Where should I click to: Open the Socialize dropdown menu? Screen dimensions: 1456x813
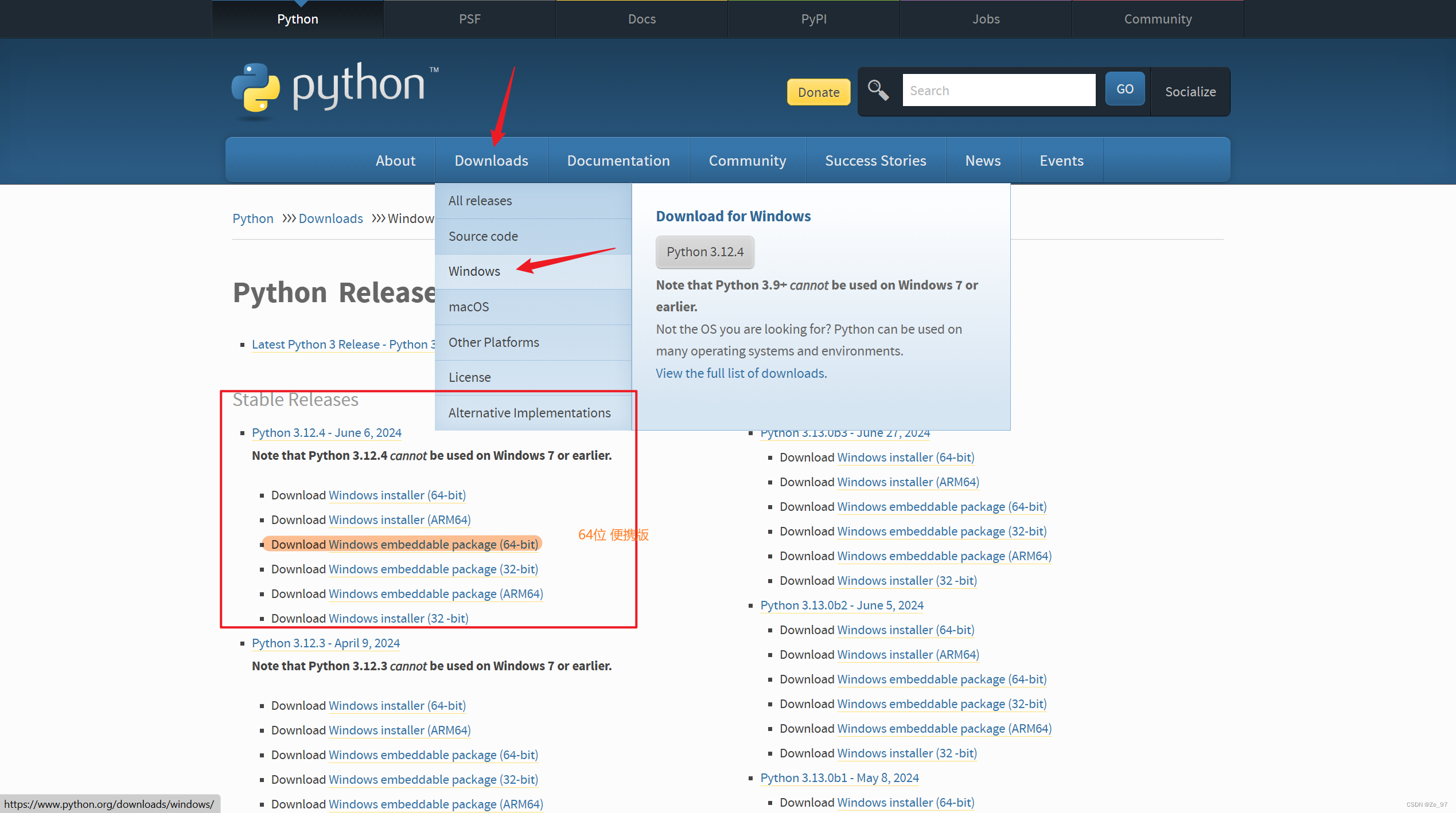coord(1190,92)
